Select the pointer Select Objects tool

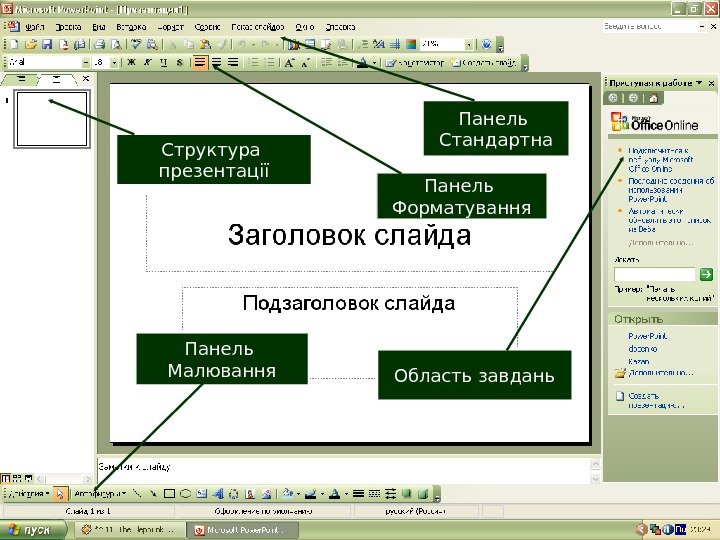[x=60, y=494]
